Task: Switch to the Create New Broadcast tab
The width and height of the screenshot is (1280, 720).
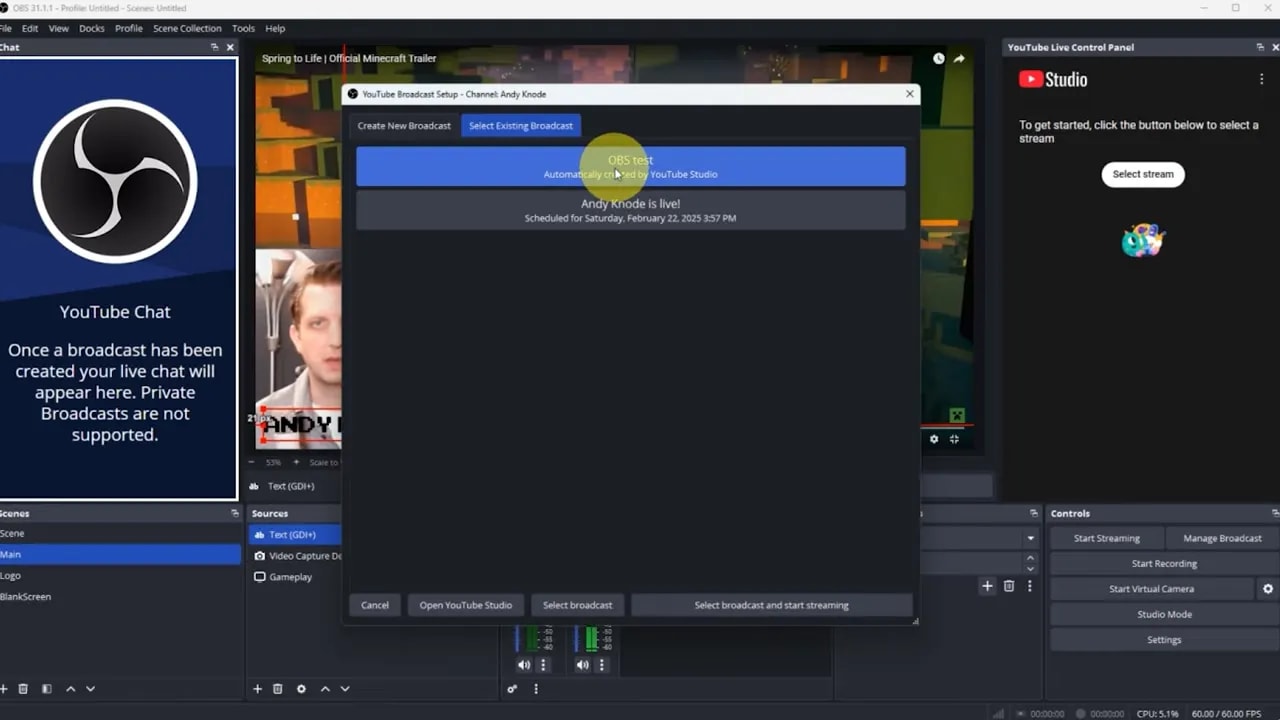Action: click(404, 125)
